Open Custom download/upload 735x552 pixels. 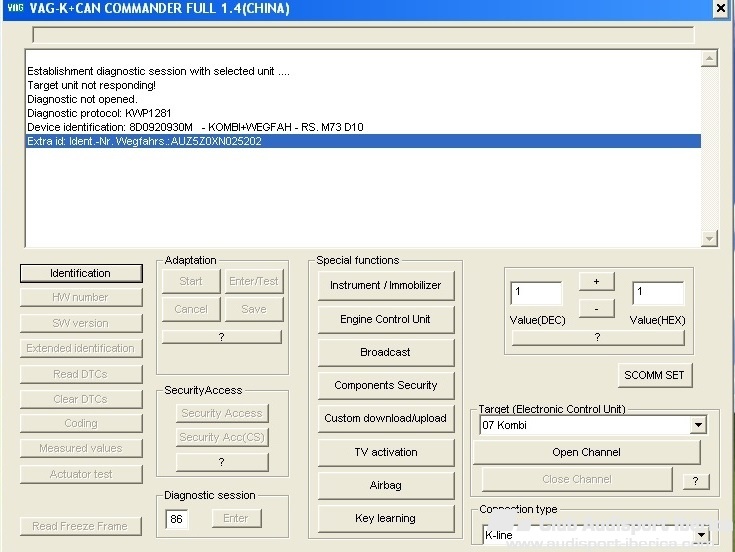point(386,418)
